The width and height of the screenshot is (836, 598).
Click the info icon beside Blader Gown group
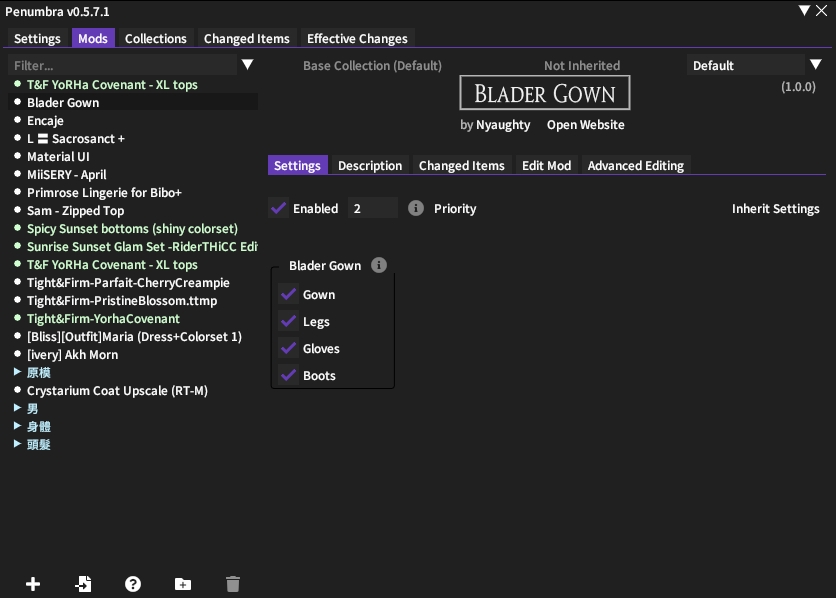[378, 265]
